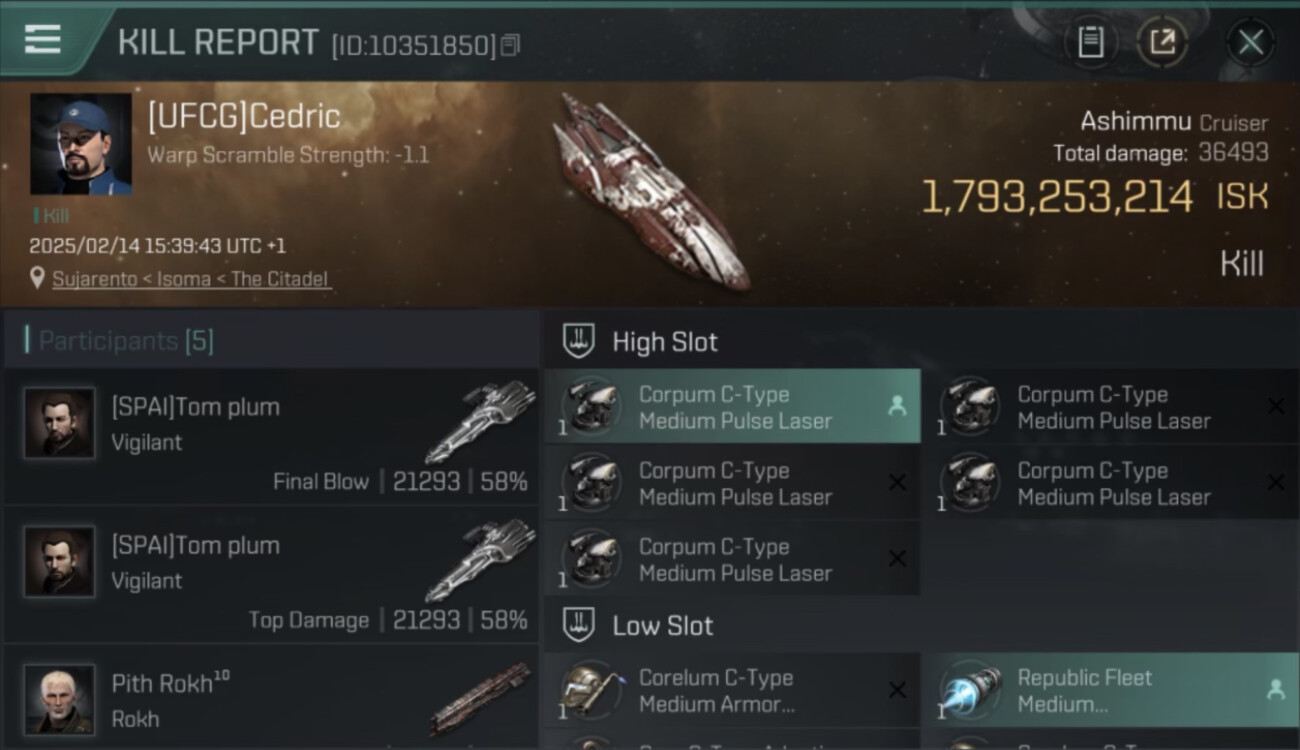Click the Participants [5] header
1300x750 pixels.
pyautogui.click(x=126, y=341)
